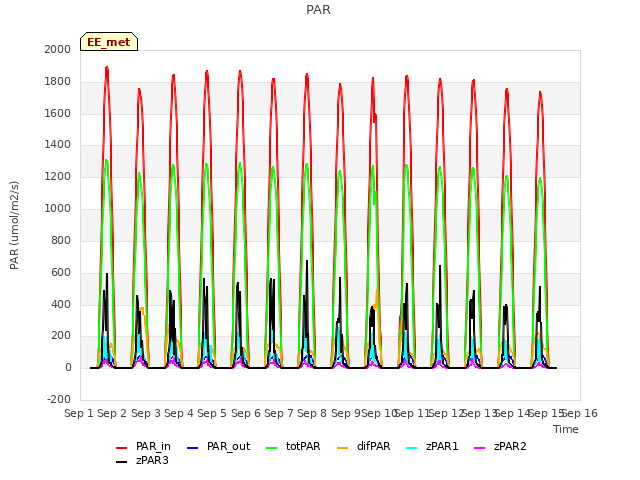Click the PAR chart title
Image resolution: width=640 pixels, height=480 pixels.
click(x=318, y=9)
